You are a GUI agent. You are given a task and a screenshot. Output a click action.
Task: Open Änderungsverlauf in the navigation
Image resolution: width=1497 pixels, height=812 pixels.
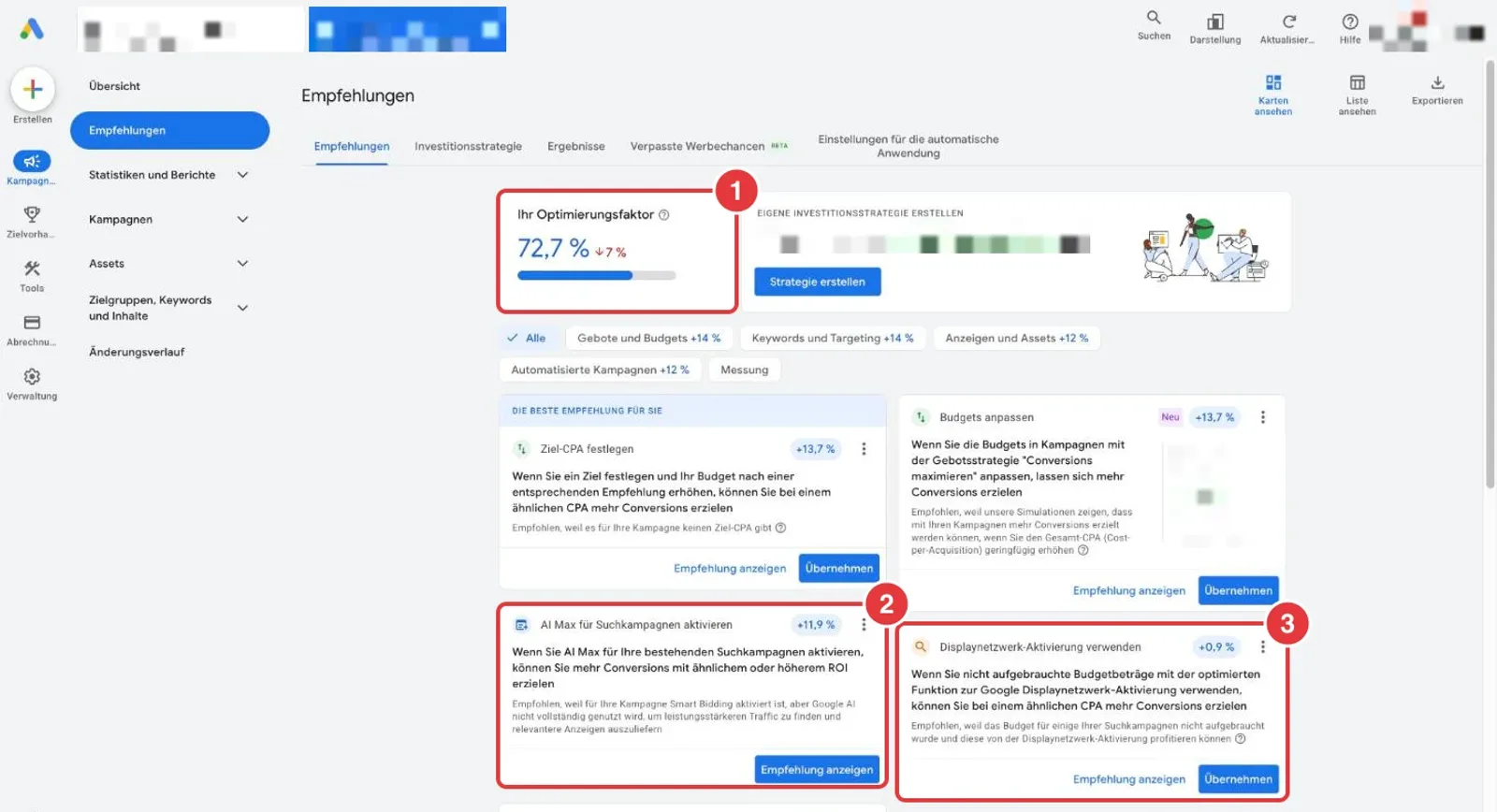(137, 353)
